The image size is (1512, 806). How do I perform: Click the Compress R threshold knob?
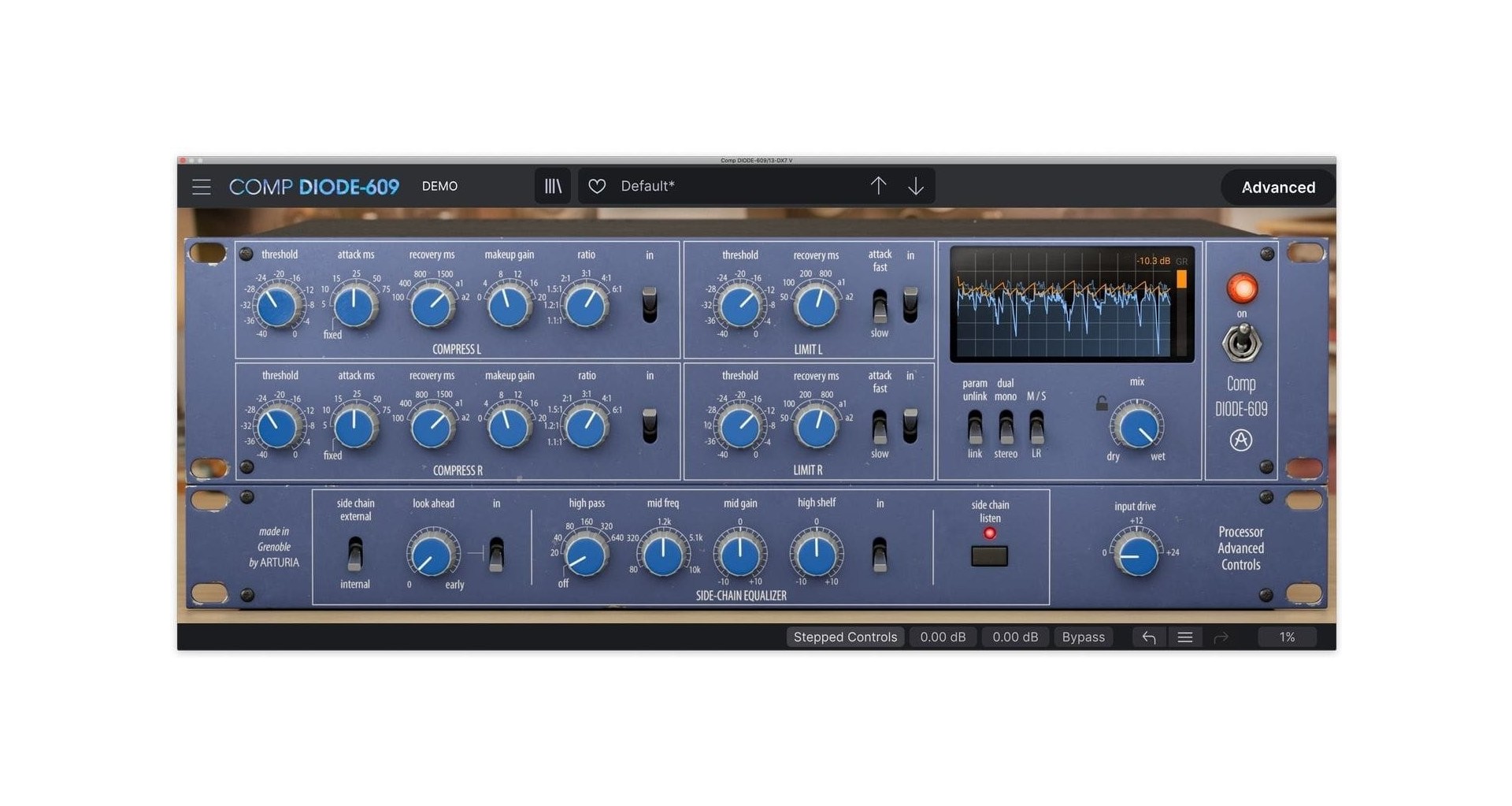277,427
